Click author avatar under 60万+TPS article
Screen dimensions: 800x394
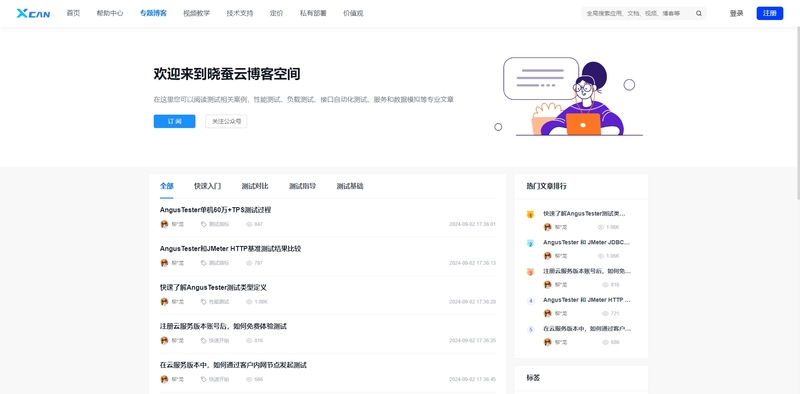[164, 224]
